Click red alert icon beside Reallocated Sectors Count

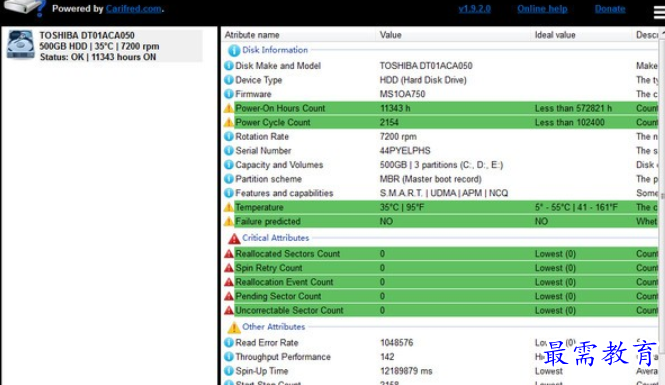(x=229, y=254)
